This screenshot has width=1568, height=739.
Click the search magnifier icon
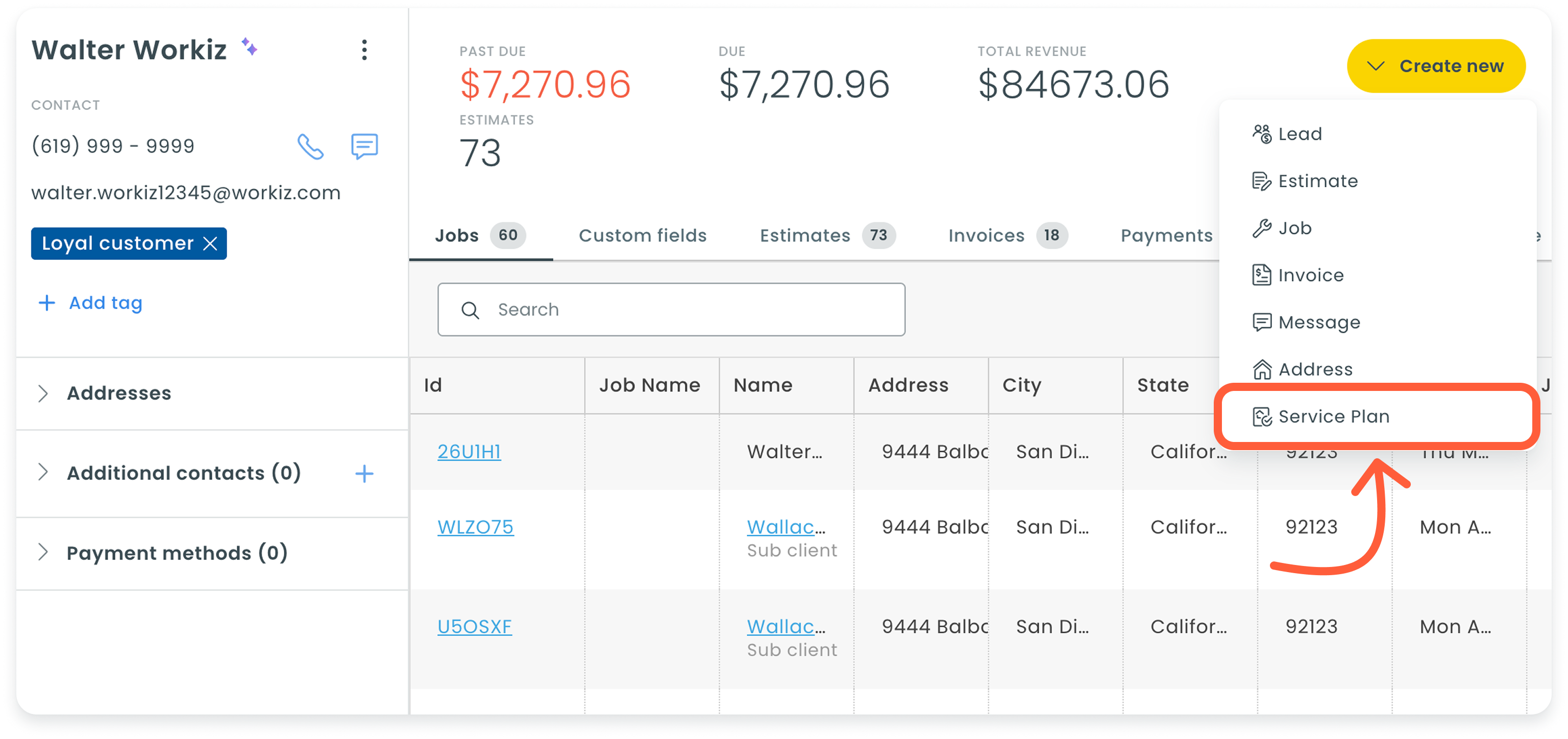[x=470, y=310]
